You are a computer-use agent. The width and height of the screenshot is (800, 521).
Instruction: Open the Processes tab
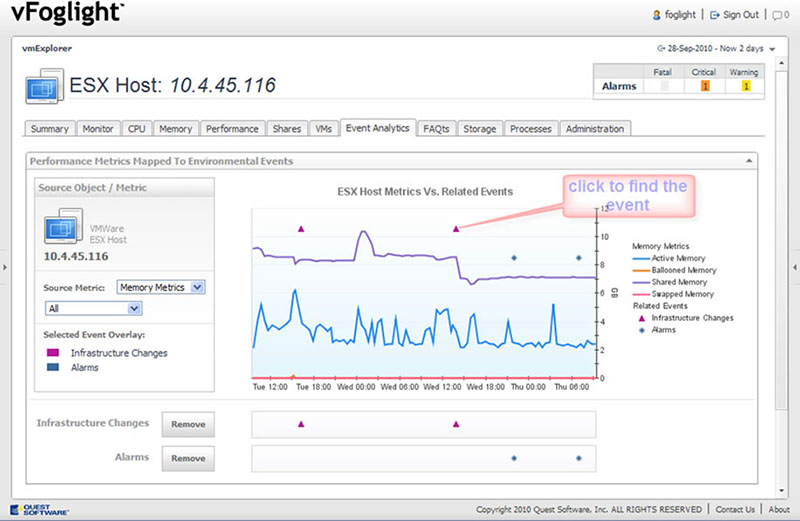click(531, 129)
